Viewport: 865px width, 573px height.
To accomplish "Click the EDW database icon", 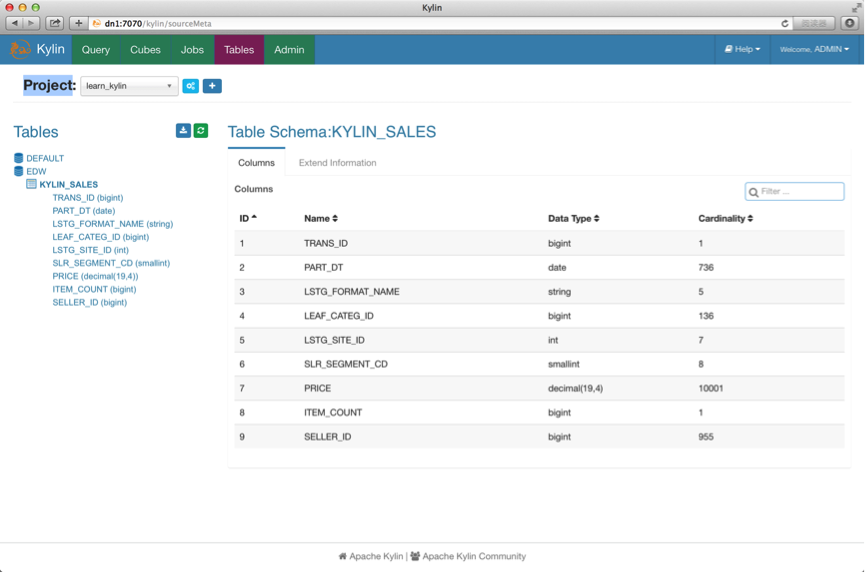I will [x=19, y=172].
